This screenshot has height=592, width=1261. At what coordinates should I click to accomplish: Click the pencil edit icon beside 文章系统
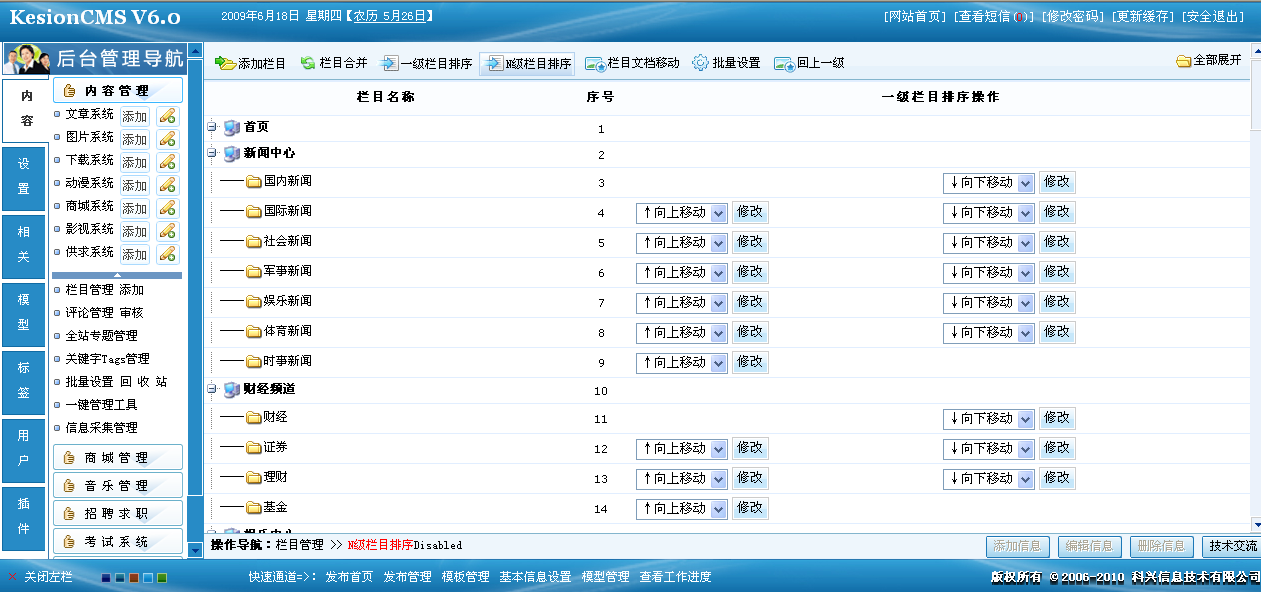coord(166,116)
